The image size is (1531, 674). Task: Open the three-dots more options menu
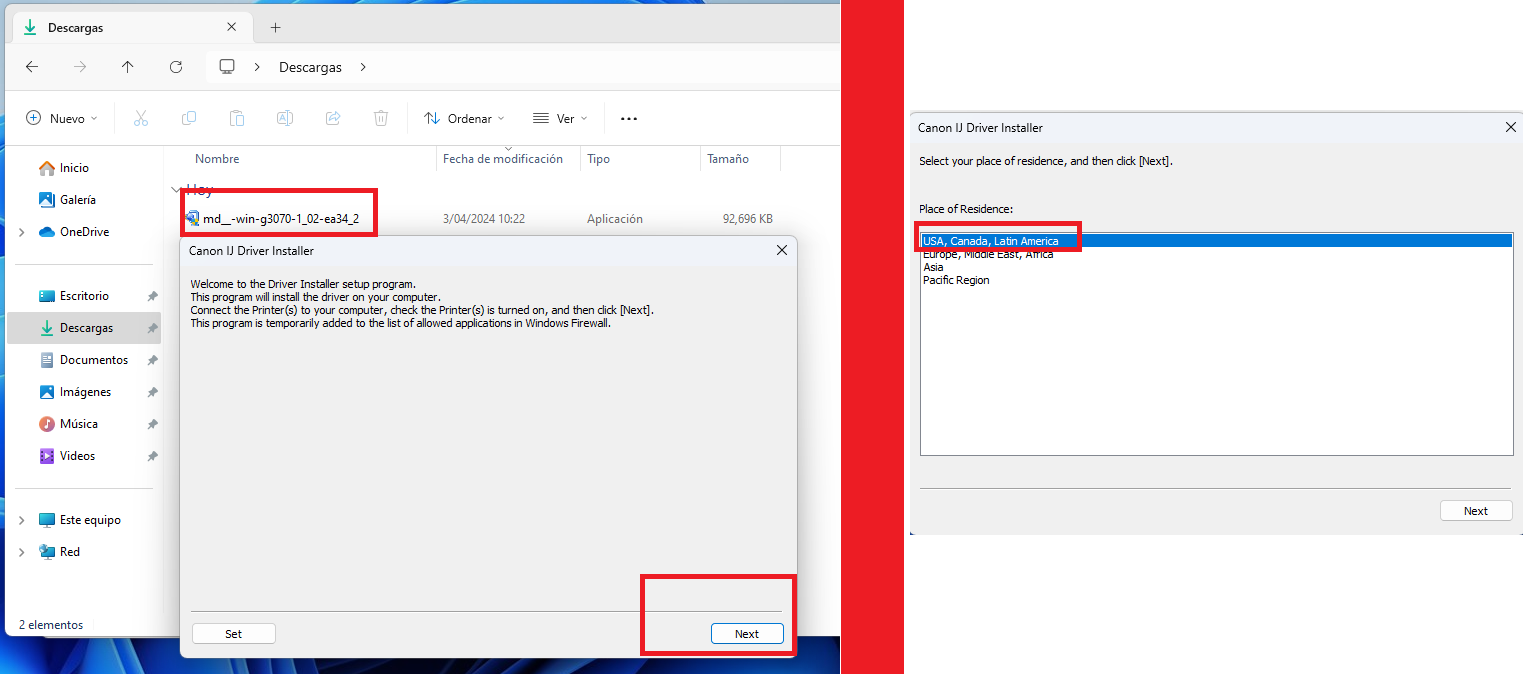[x=629, y=118]
